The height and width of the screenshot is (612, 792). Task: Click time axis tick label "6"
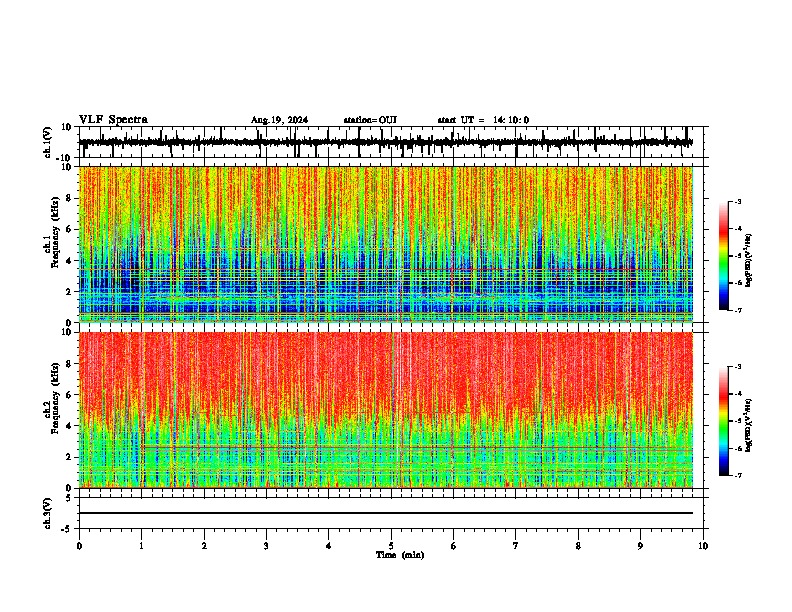pyautogui.click(x=454, y=546)
